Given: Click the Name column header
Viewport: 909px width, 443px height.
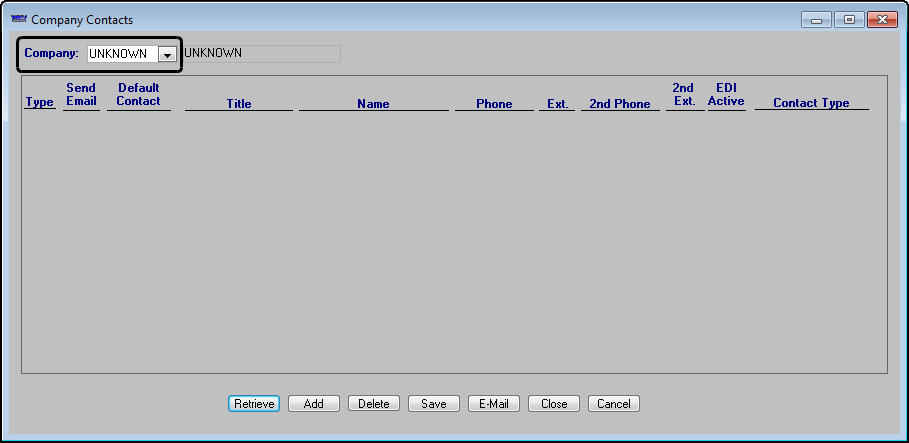Looking at the screenshot, I should click(x=373, y=104).
